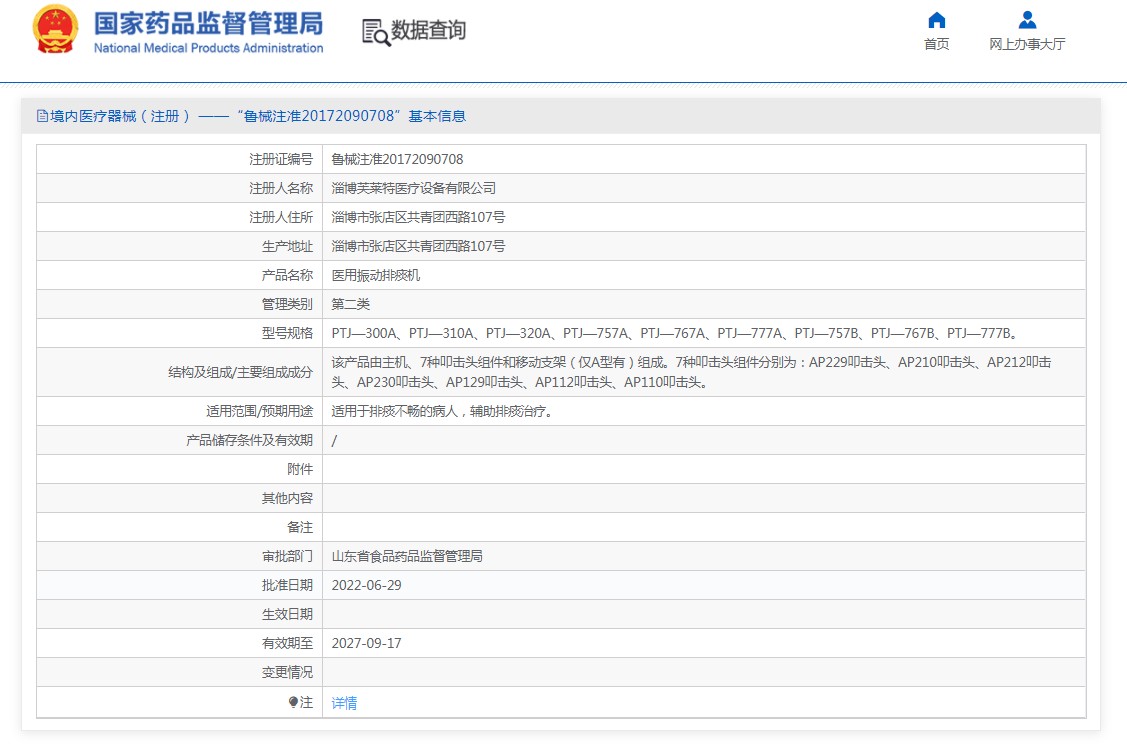The height and width of the screenshot is (750, 1127).
Task: Click the registration number 鲁械注准20172090708 value
Action: [397, 159]
